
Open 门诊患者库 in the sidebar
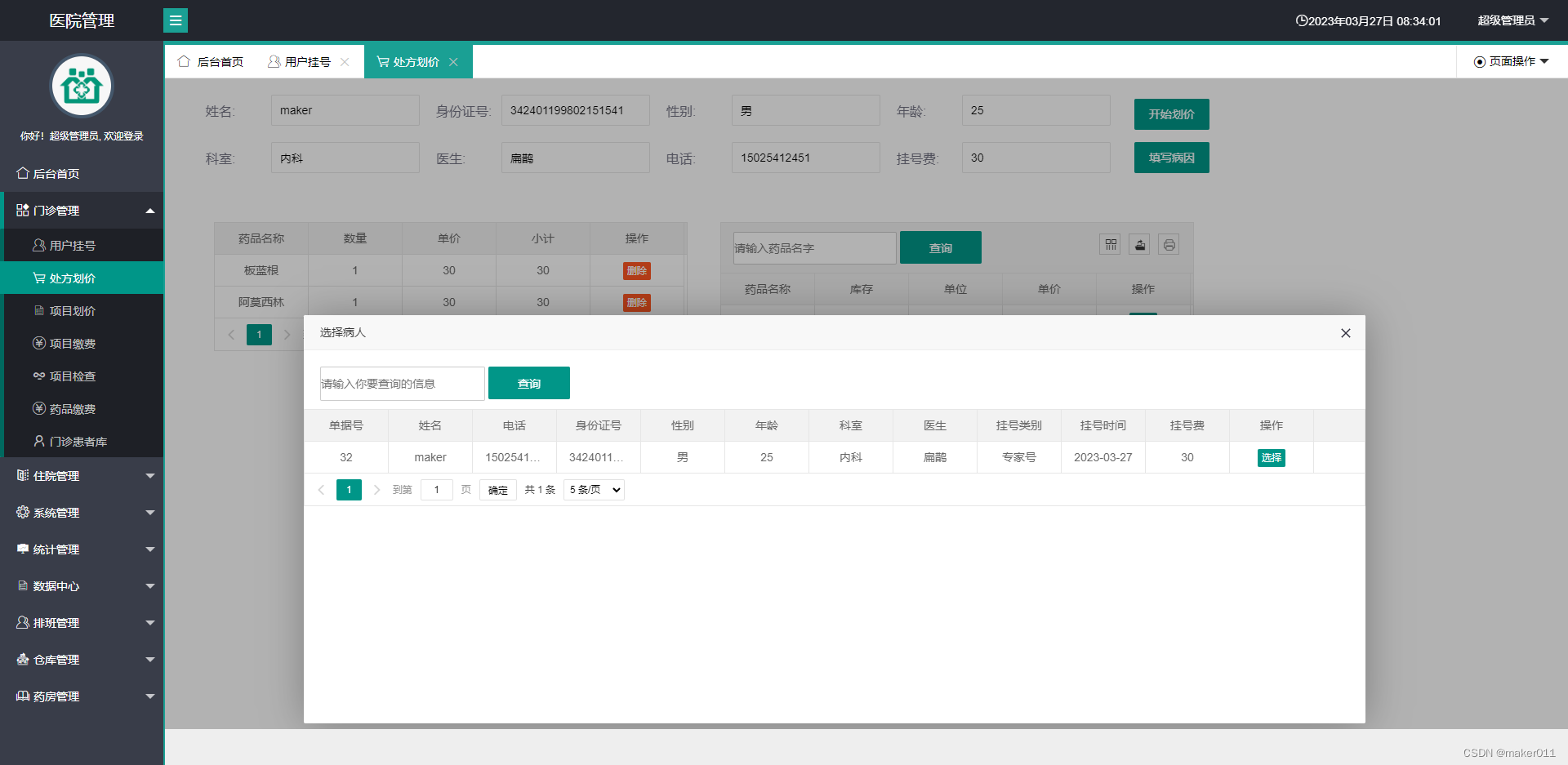pos(82,441)
